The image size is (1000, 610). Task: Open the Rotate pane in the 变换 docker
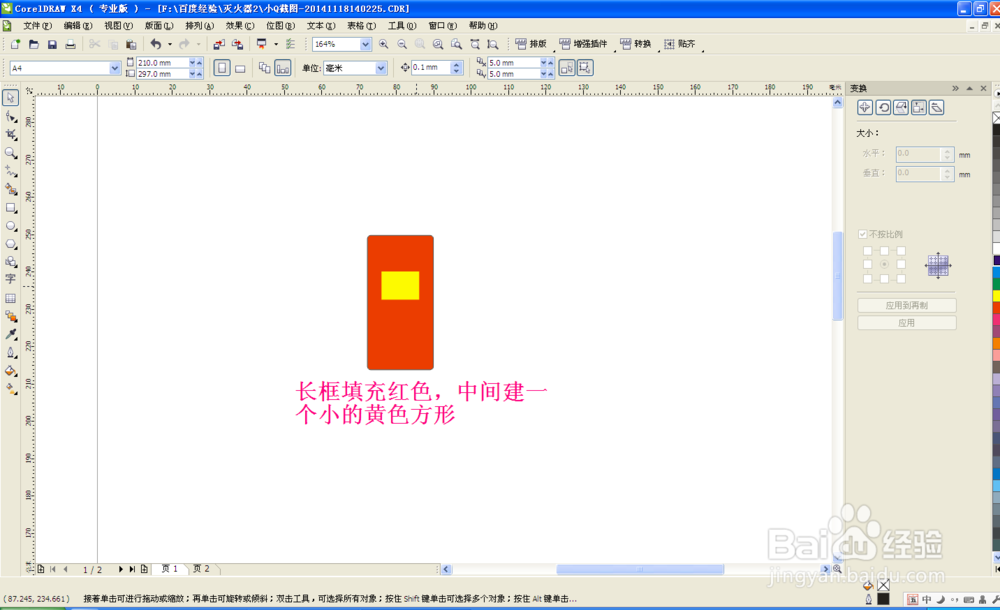pos(884,108)
